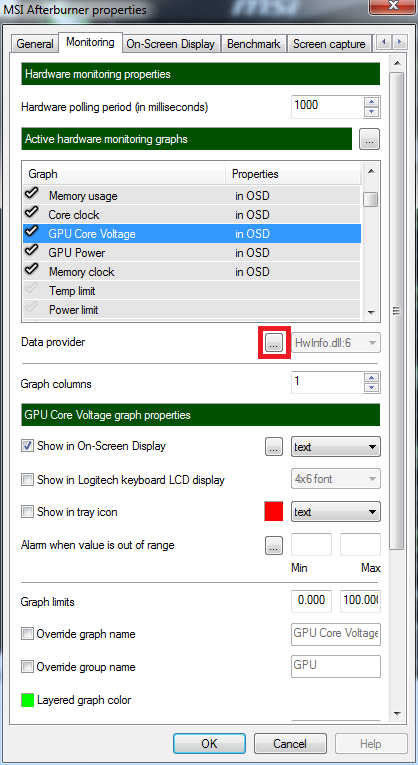Open the tray icon text format dropdown
418x765 pixels.
(x=336, y=512)
